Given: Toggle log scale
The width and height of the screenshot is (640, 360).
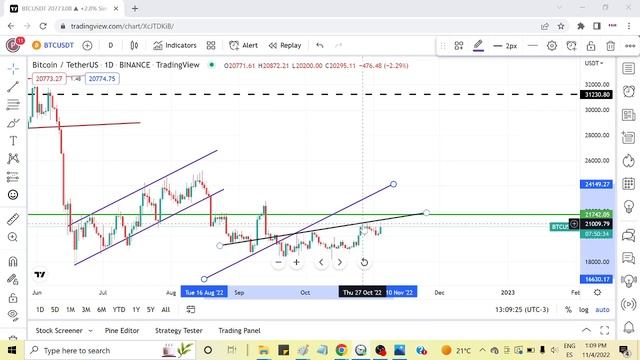Looking at the screenshot, I should tap(584, 310).
